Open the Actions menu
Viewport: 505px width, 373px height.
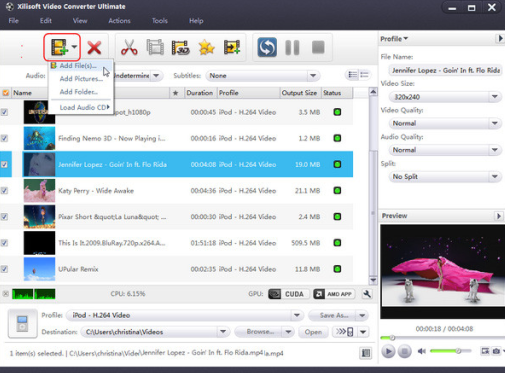click(119, 21)
